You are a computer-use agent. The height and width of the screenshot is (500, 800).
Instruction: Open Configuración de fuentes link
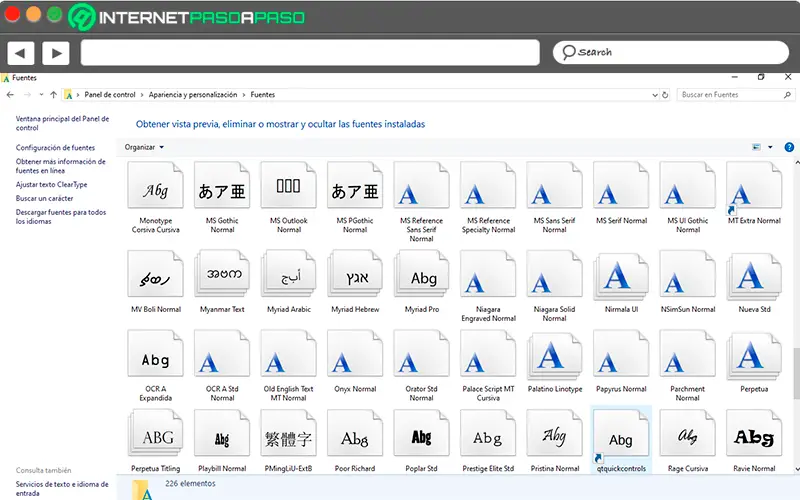click(x=55, y=147)
